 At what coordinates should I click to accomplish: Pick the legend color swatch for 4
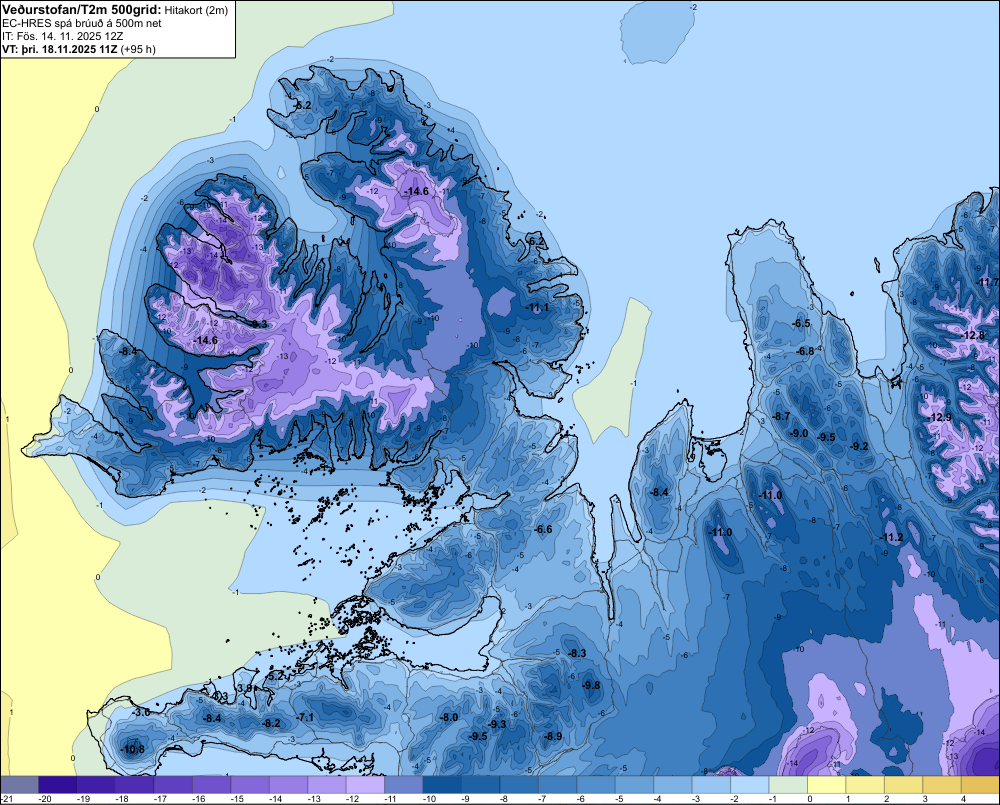click(x=980, y=785)
